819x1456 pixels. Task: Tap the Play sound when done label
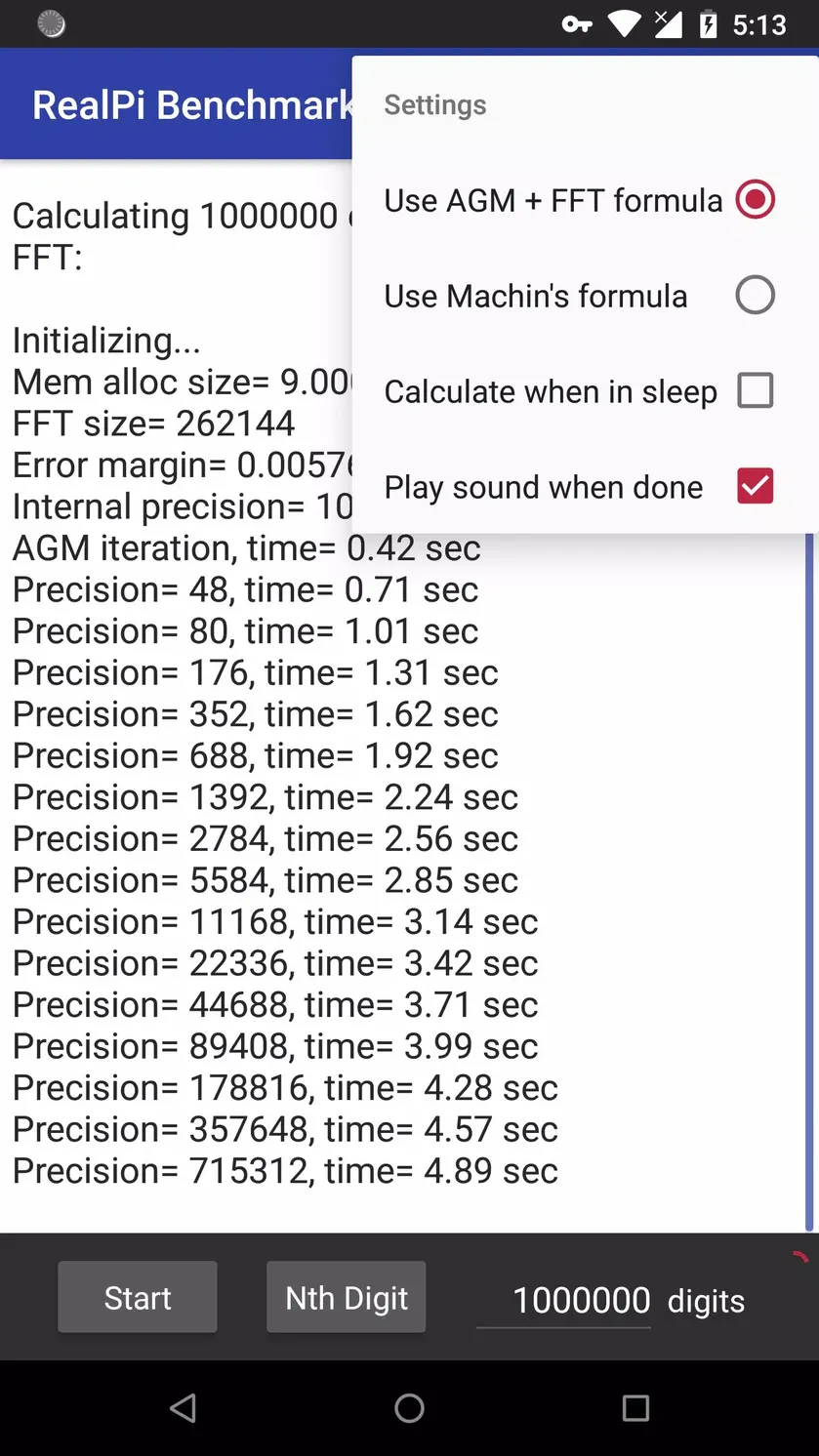(543, 487)
